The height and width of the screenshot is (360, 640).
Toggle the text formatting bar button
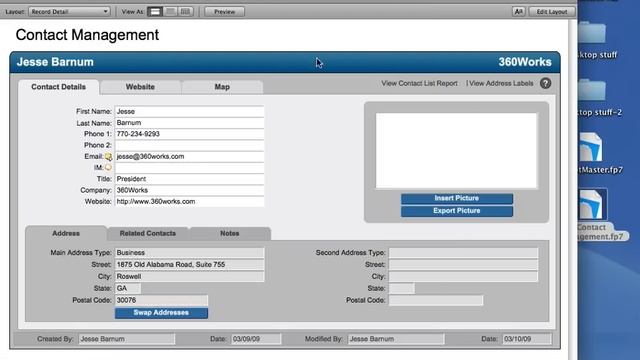coord(518,11)
